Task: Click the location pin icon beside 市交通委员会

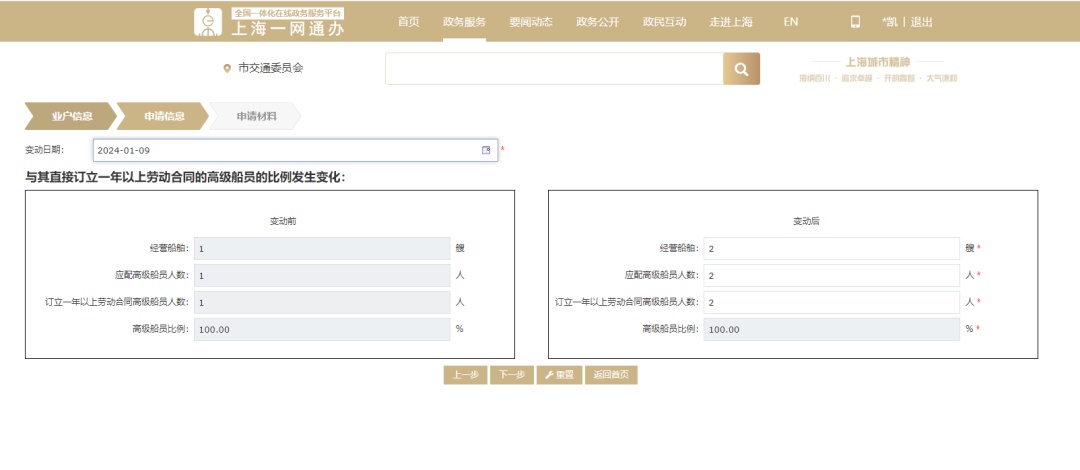Action: [227, 69]
